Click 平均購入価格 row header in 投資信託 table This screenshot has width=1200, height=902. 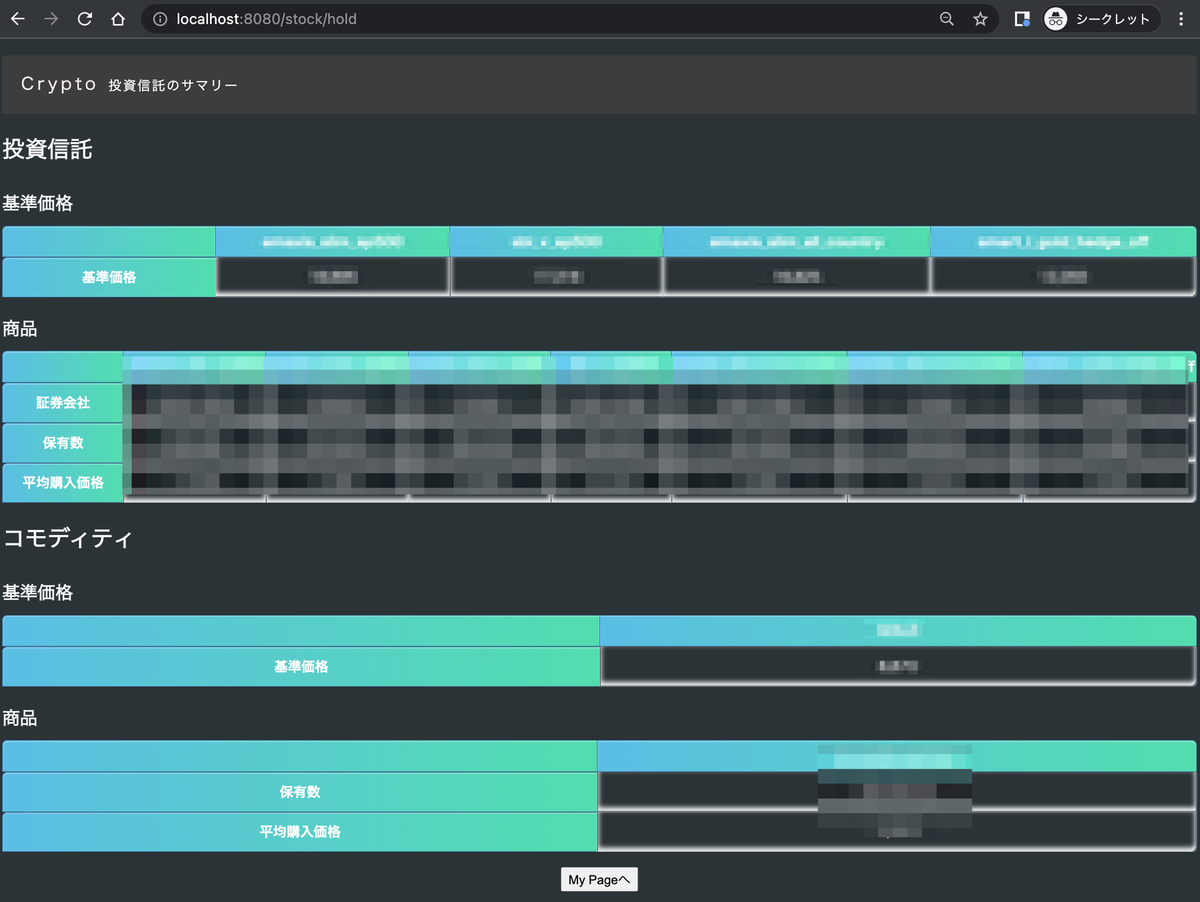click(63, 482)
